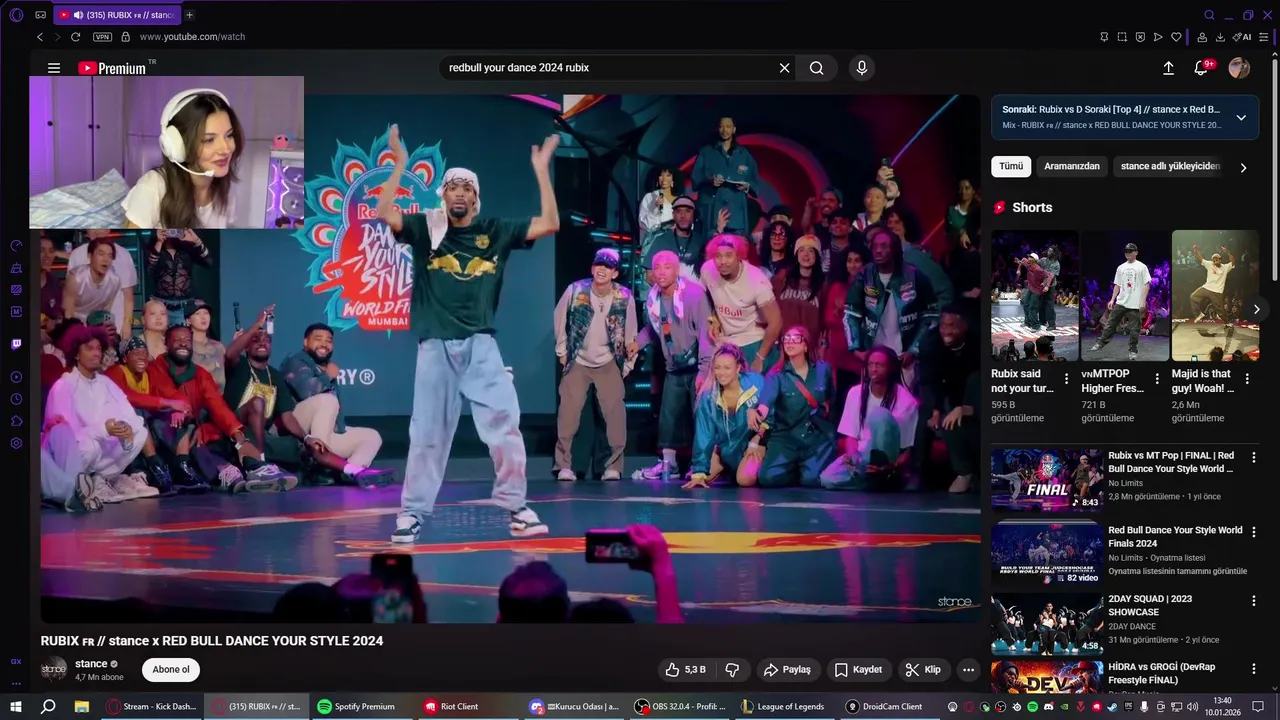Open the Opera easy setup menu
Screen dimensions: 1280x720
[1264, 37]
